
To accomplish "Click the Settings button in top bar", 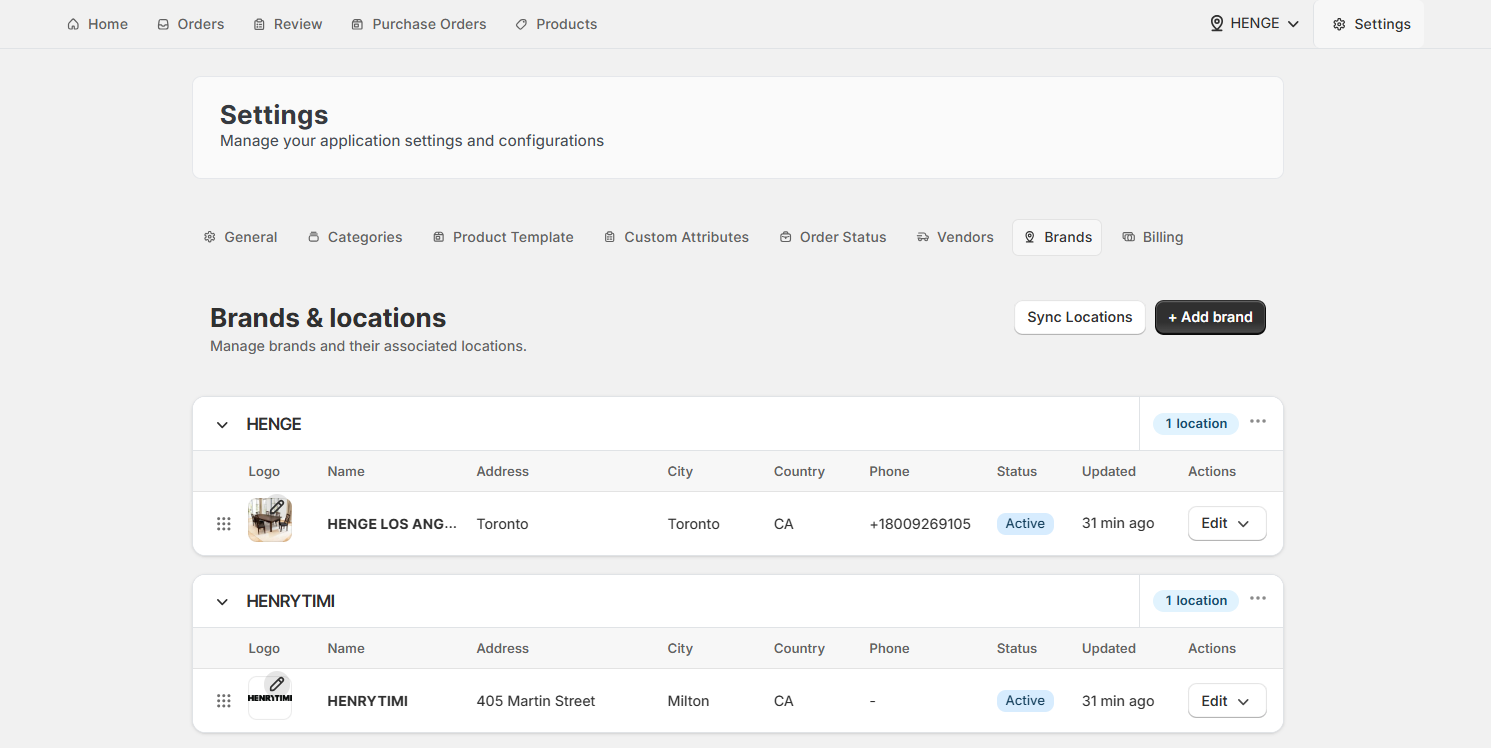I will 1370,24.
